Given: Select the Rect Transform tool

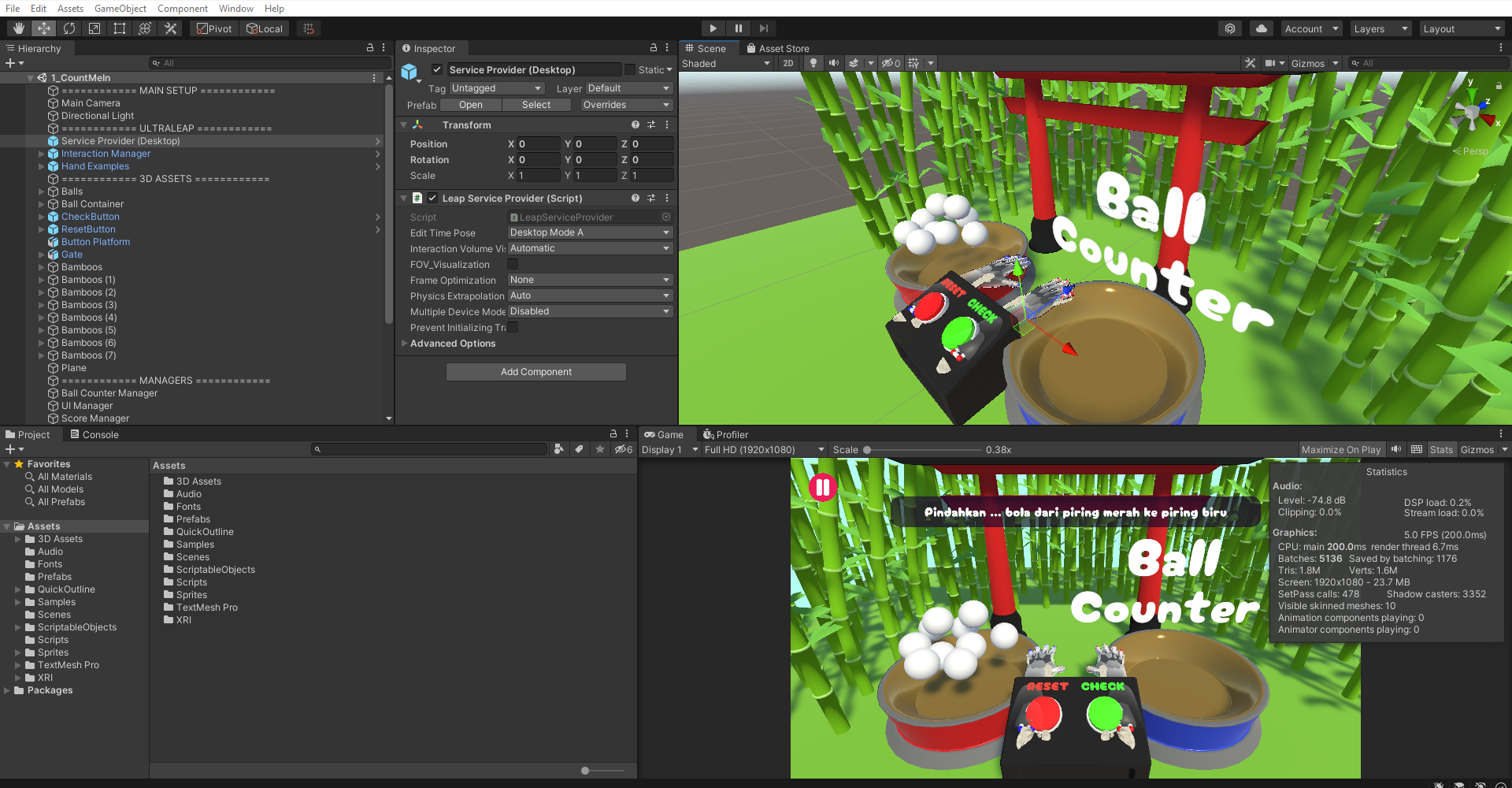Looking at the screenshot, I should point(120,28).
